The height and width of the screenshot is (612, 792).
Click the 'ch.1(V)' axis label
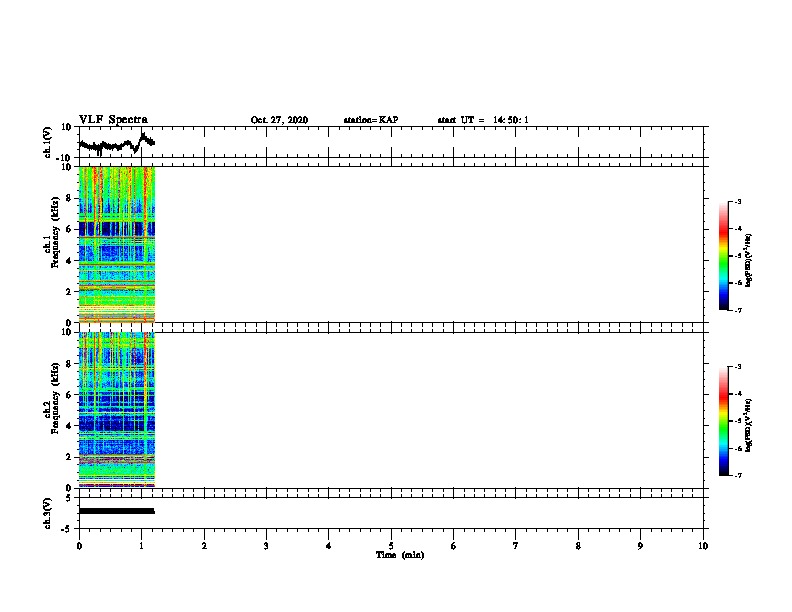tap(47, 142)
